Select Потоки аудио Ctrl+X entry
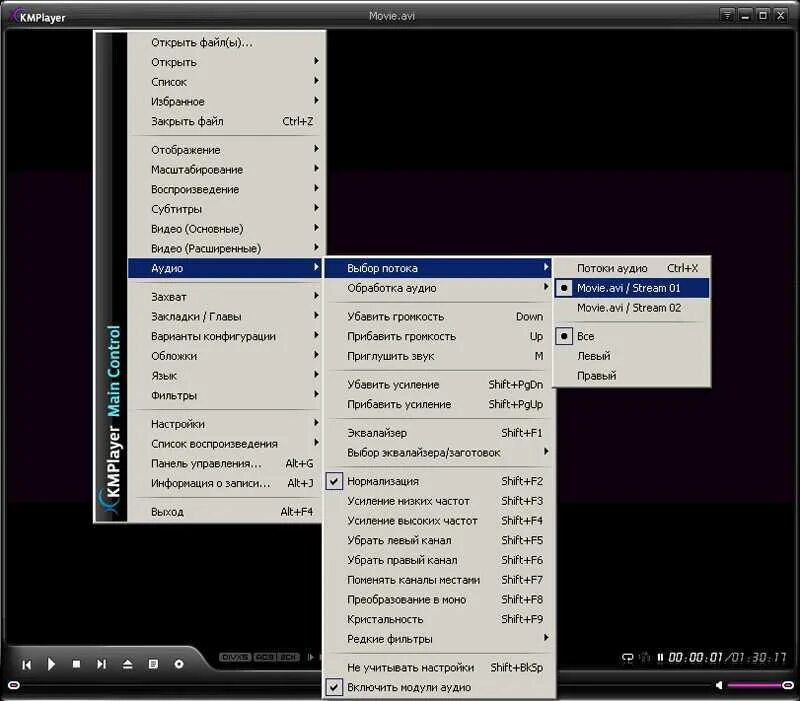 pos(632,268)
